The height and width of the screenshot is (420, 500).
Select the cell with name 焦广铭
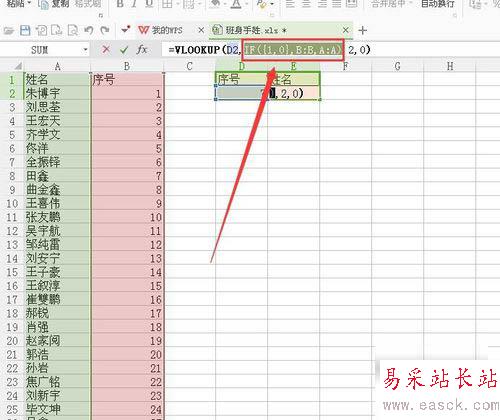[x=57, y=382]
